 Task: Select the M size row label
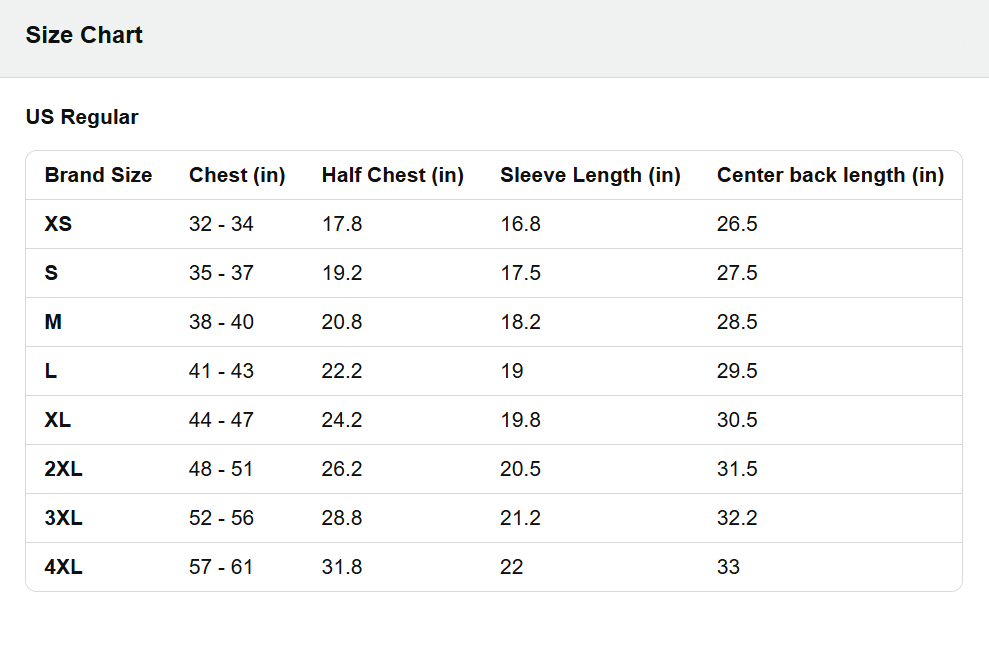coord(53,322)
